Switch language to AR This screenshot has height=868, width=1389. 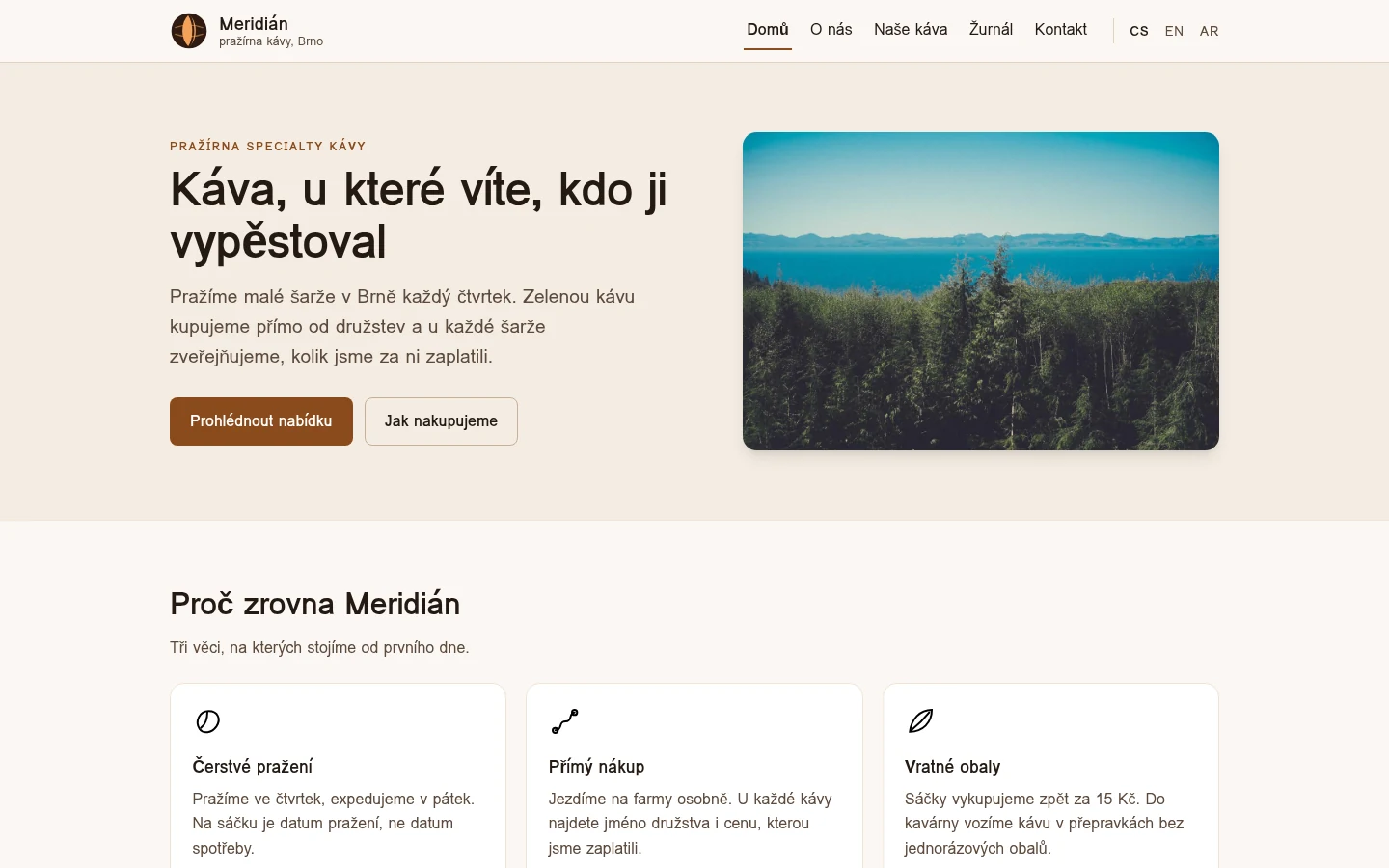(x=1210, y=31)
